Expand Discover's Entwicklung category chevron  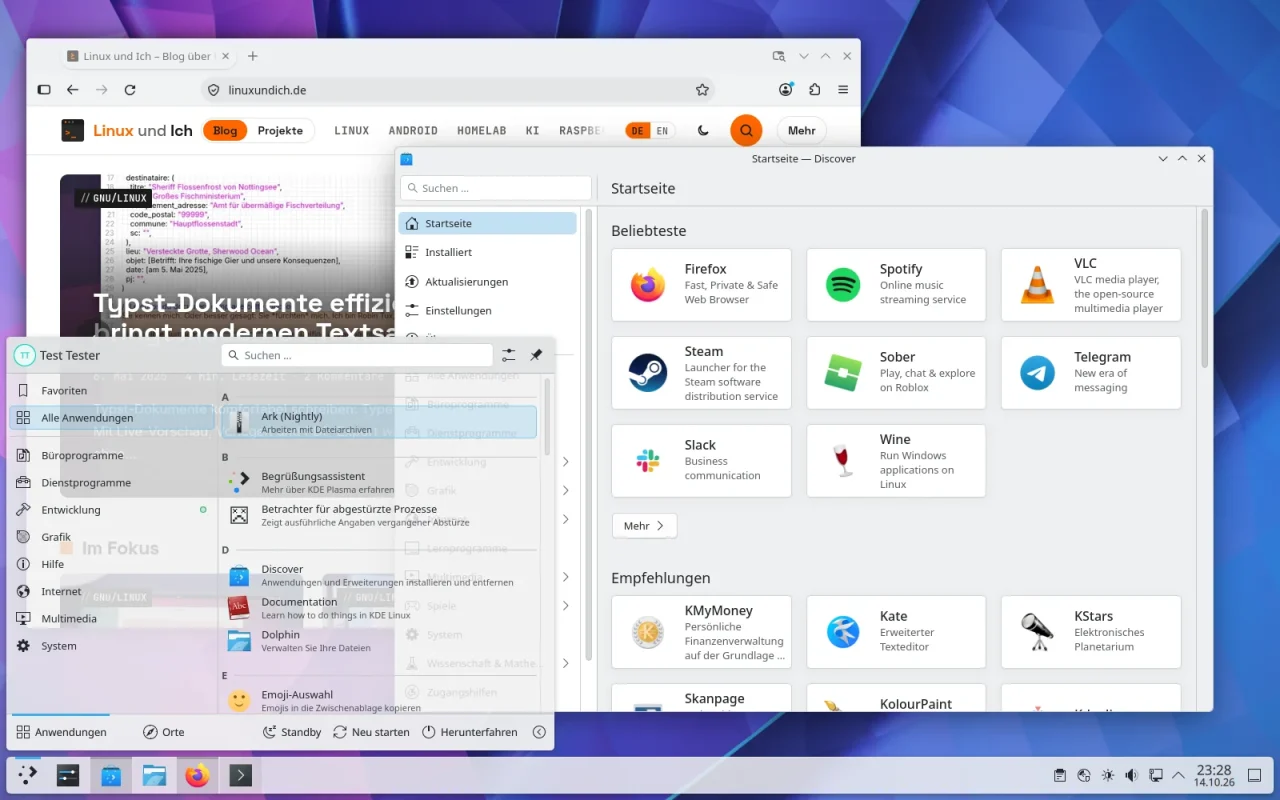pyautogui.click(x=565, y=462)
